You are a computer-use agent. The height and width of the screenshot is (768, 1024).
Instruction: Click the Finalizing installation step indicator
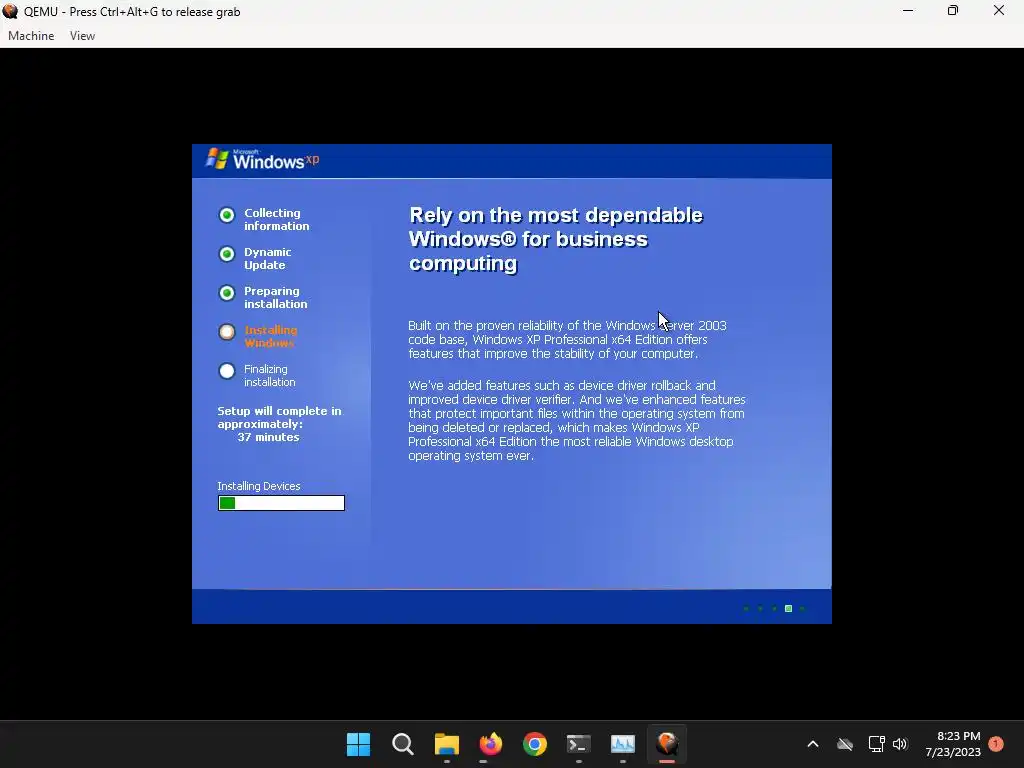(x=227, y=371)
